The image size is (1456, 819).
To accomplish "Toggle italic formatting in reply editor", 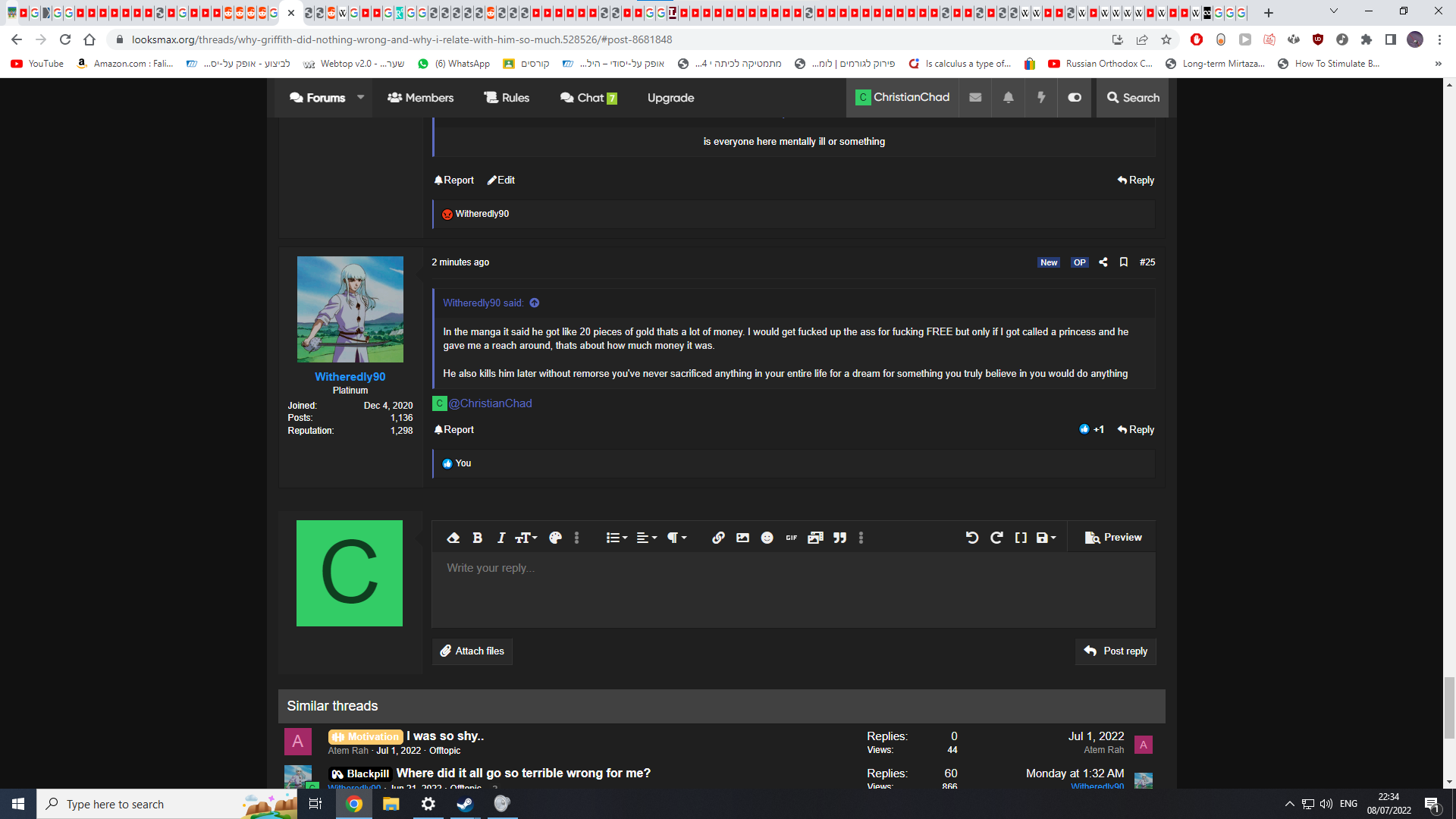I will pos(501,538).
